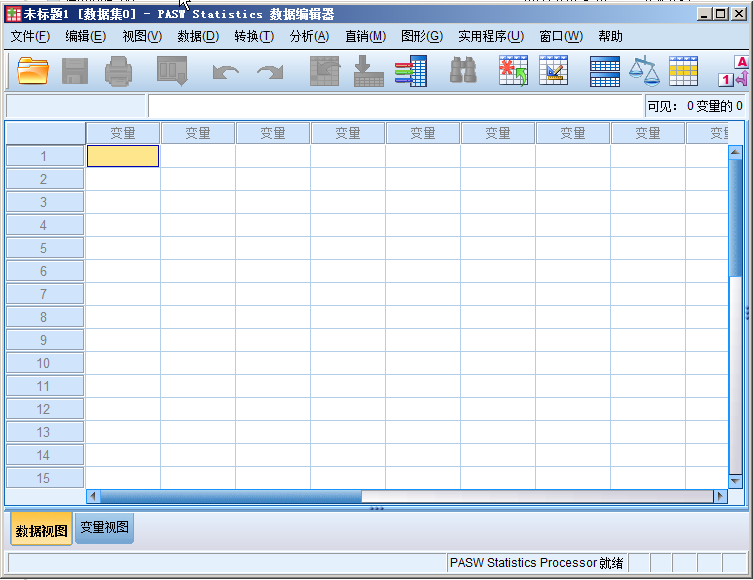Open the 视图(V) menu
The height and width of the screenshot is (580, 753).
click(x=142, y=36)
